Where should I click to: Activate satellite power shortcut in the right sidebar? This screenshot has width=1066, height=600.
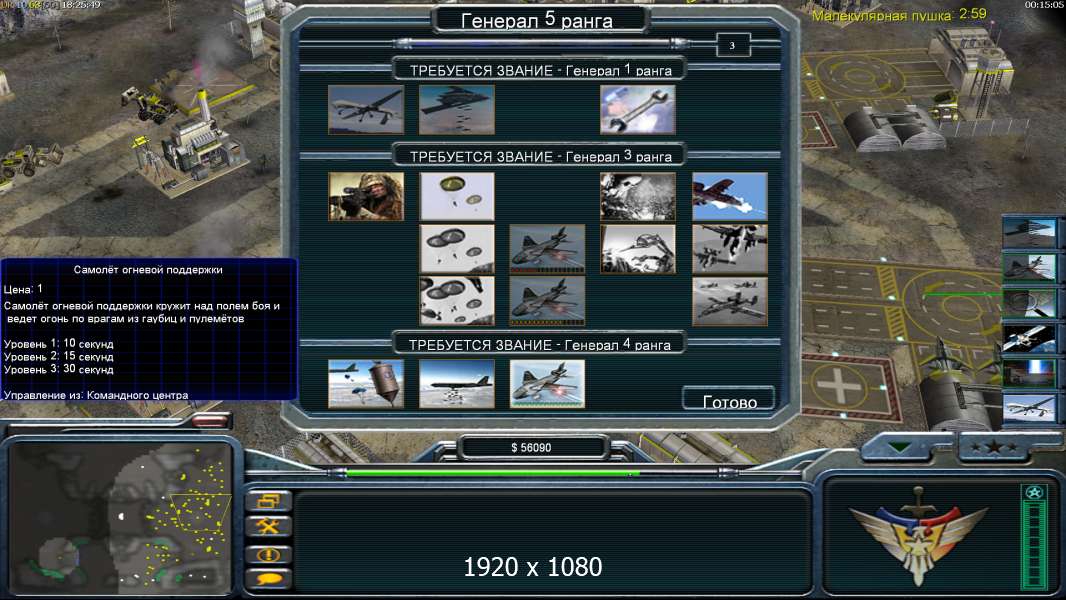point(1029,338)
